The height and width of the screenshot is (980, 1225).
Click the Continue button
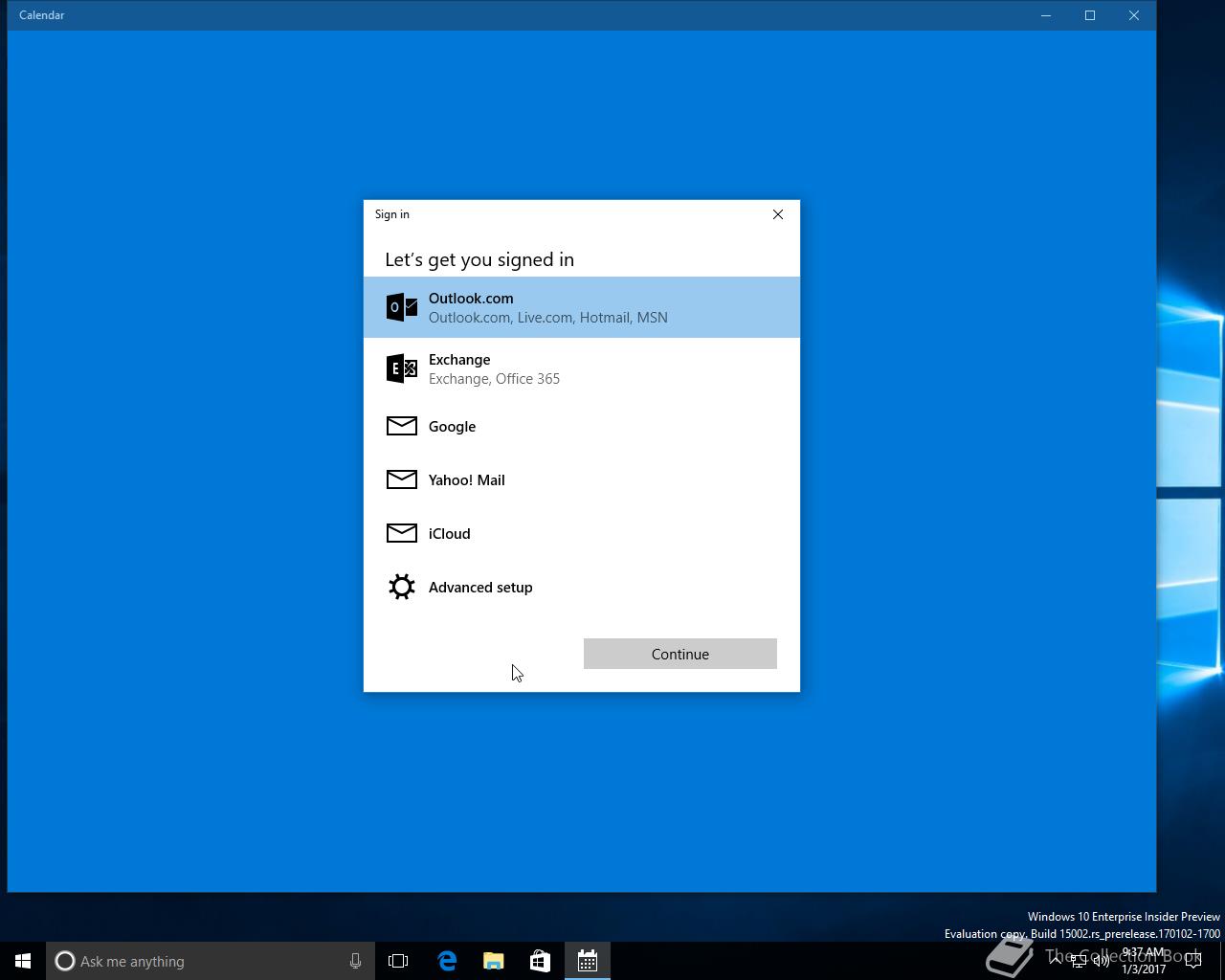point(680,654)
